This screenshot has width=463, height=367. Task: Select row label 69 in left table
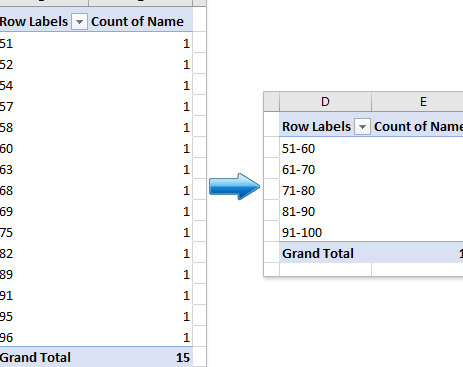[x=6, y=212]
